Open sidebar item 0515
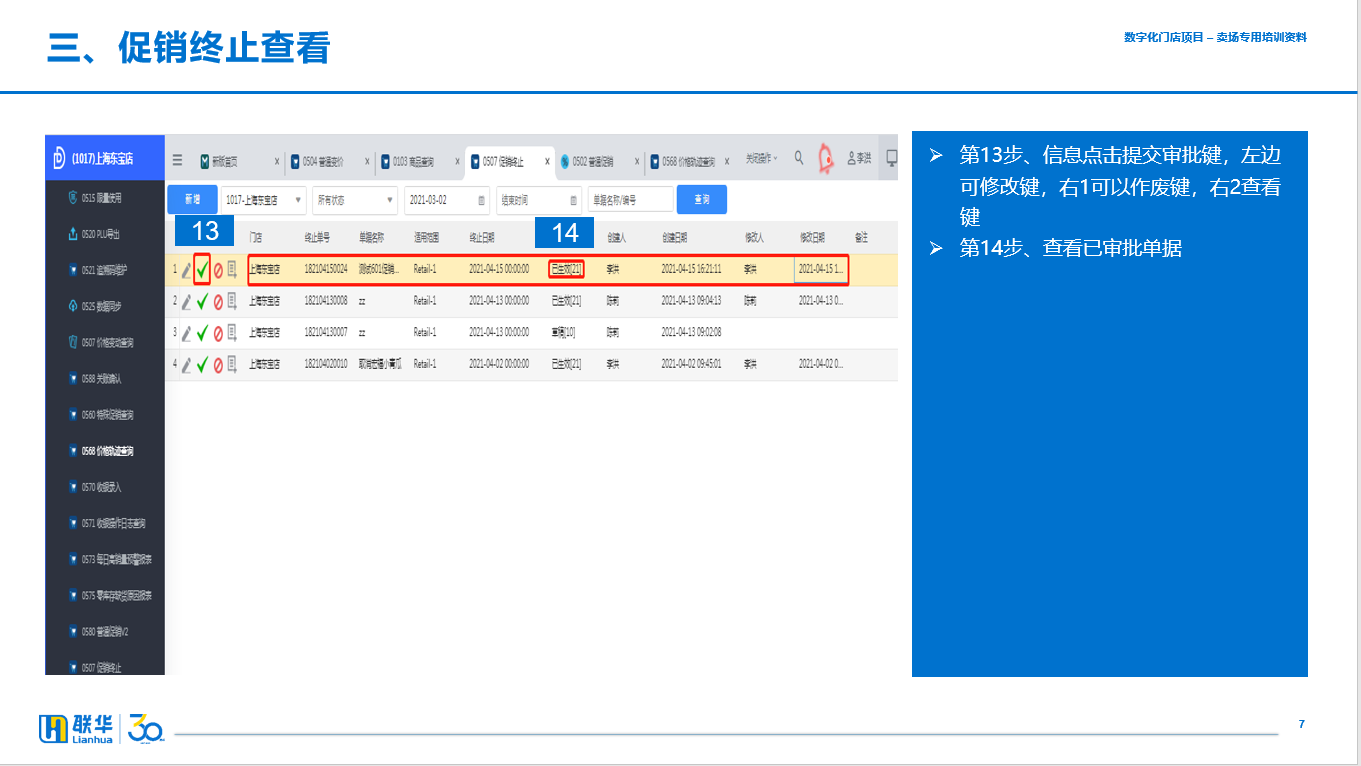Image resolution: width=1361 pixels, height=766 pixels. coord(105,198)
